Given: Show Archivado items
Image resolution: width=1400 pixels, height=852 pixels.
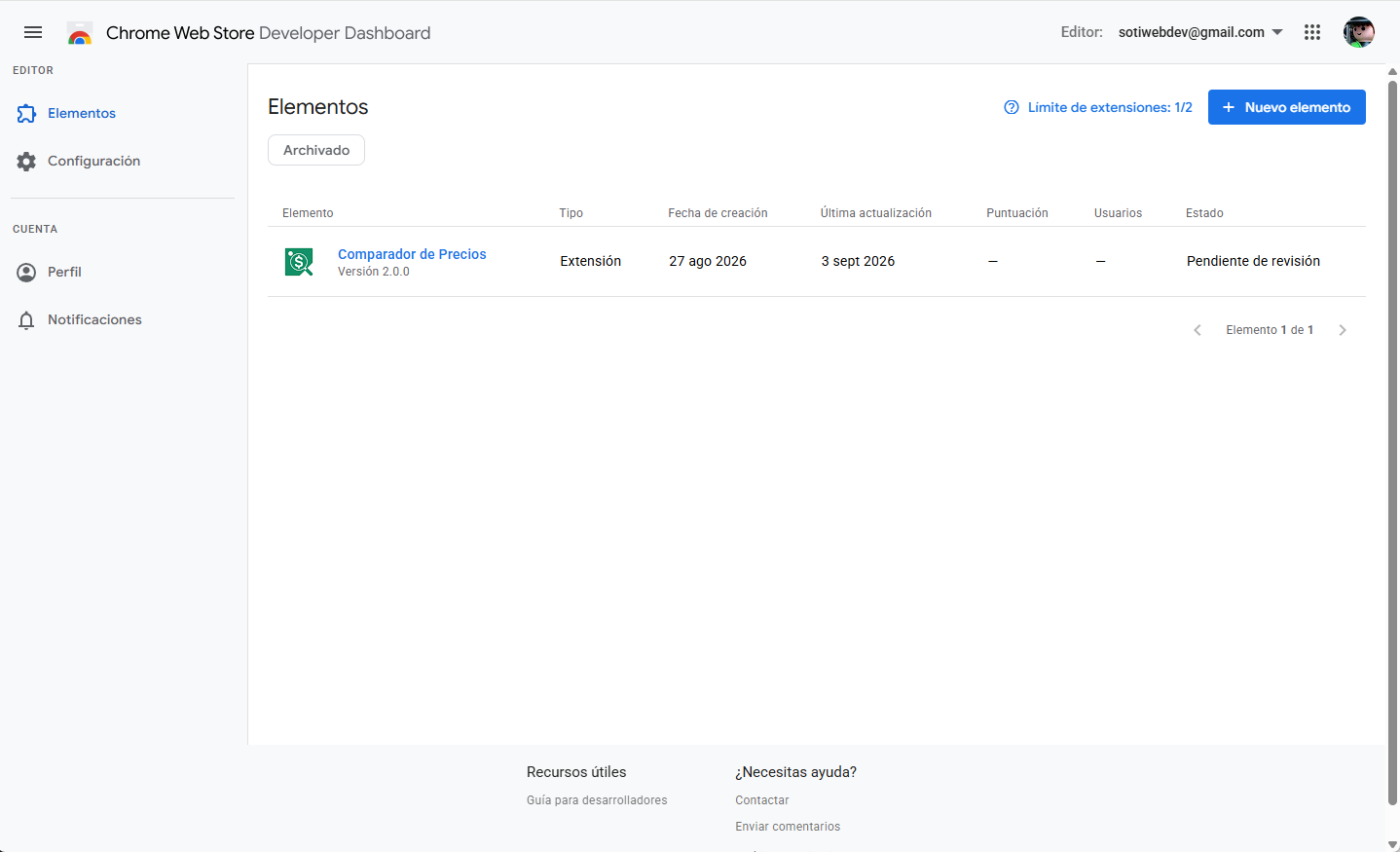Looking at the screenshot, I should 316,150.
